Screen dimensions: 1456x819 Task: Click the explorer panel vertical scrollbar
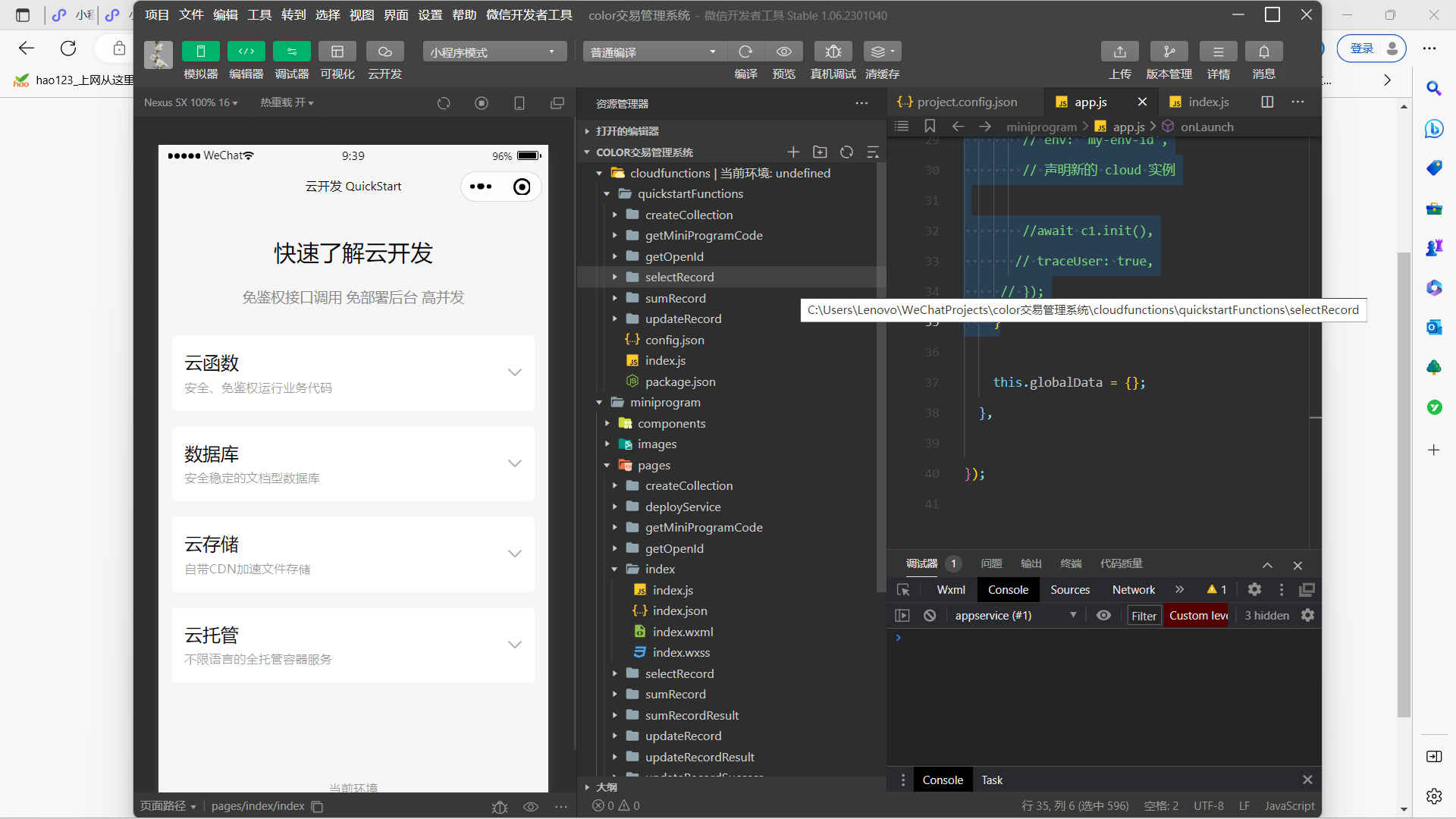(x=880, y=379)
